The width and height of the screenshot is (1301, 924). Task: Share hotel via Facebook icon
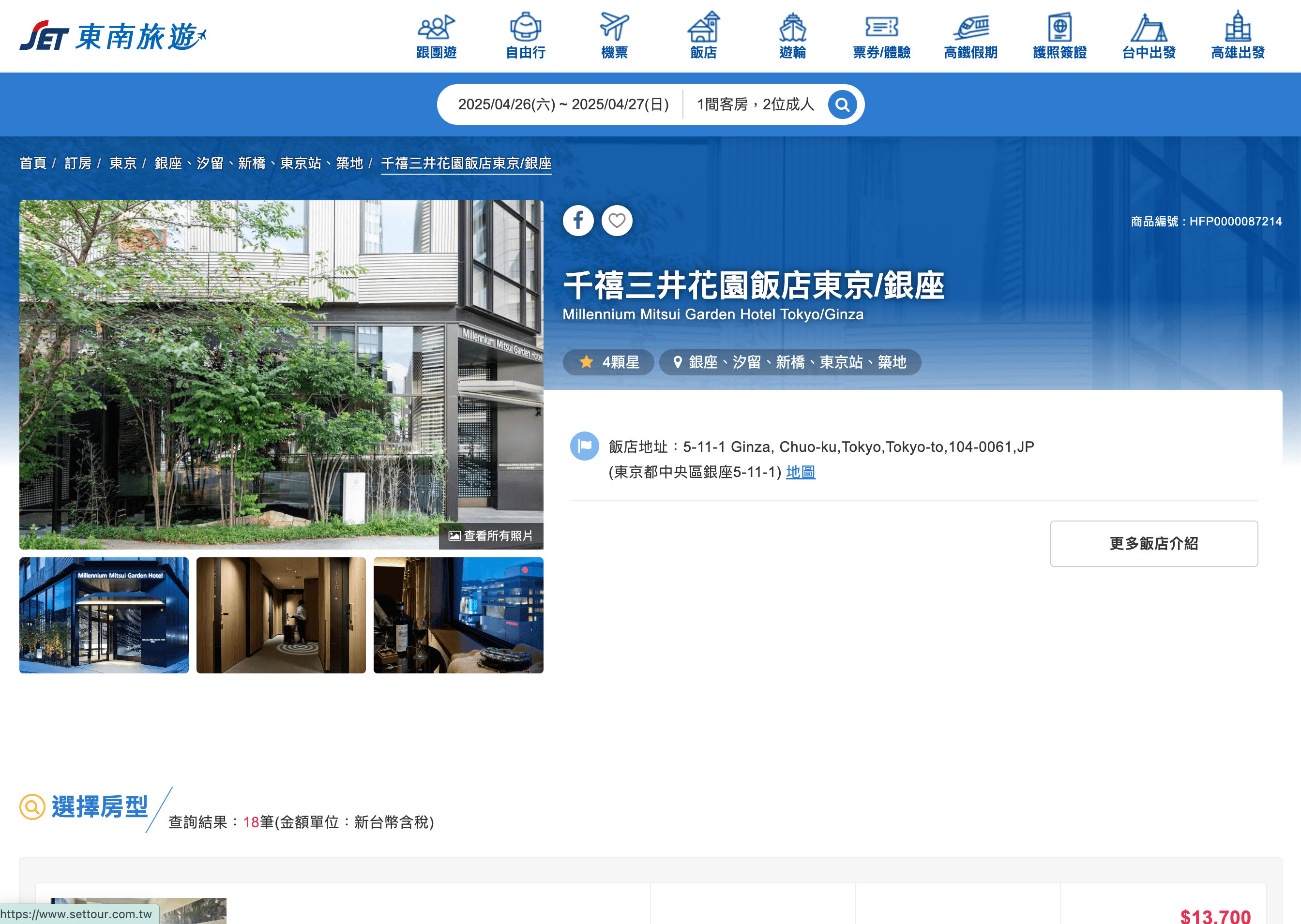[577, 220]
